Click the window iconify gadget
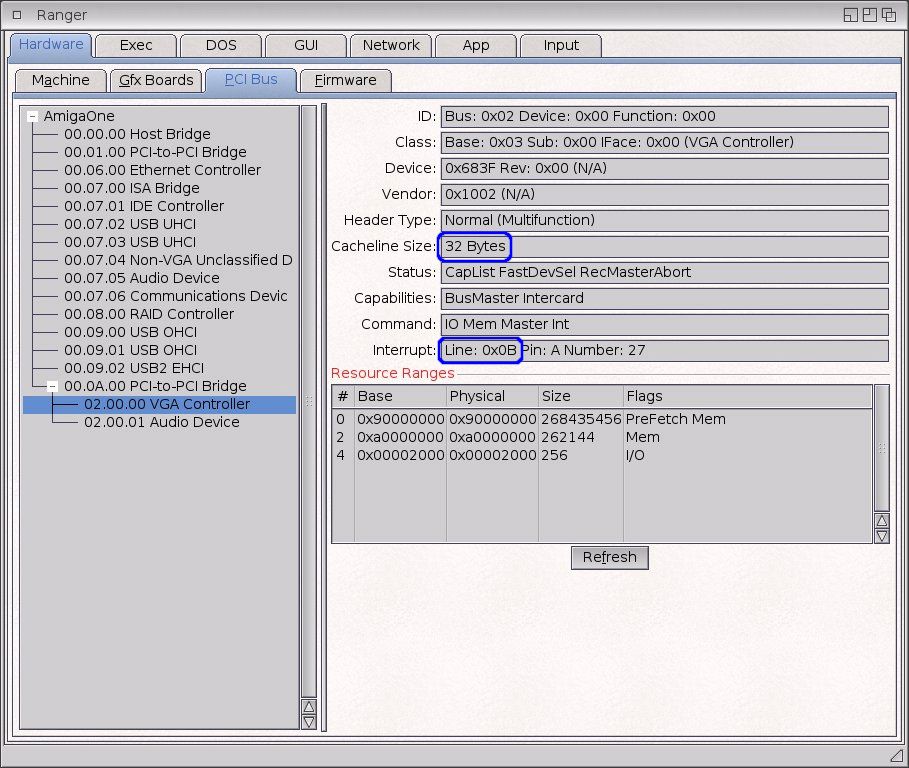 click(x=850, y=15)
